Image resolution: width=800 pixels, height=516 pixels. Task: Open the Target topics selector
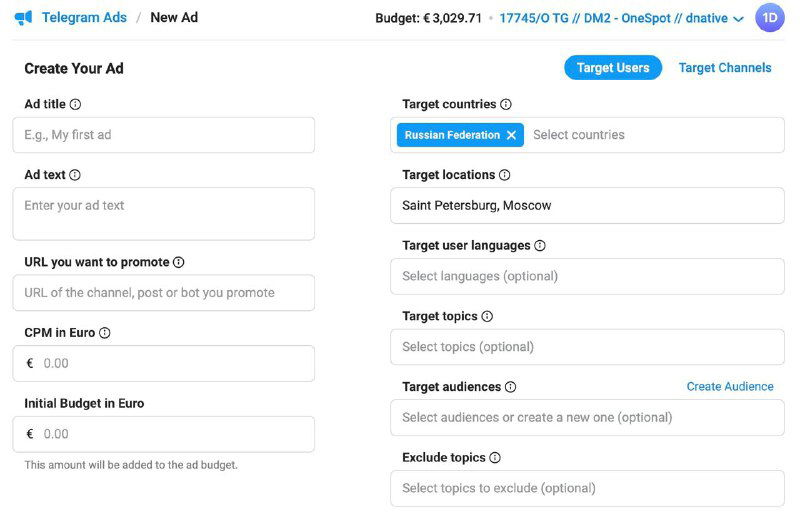[587, 347]
